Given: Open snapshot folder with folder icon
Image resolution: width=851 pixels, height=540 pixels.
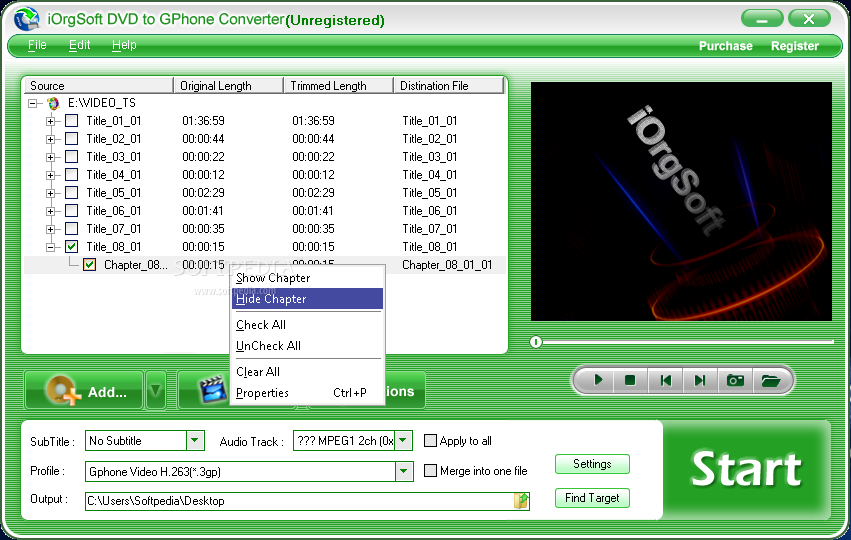Looking at the screenshot, I should tap(770, 380).
